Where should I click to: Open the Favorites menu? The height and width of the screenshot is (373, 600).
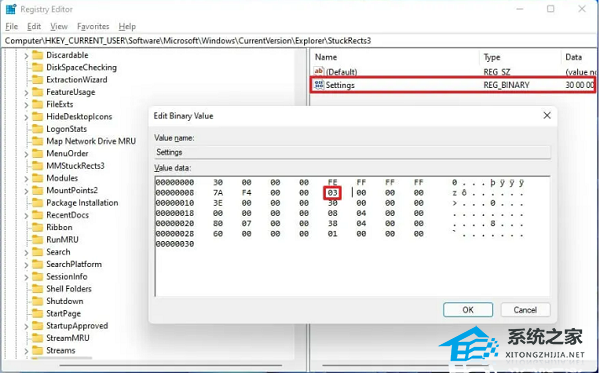click(x=93, y=26)
